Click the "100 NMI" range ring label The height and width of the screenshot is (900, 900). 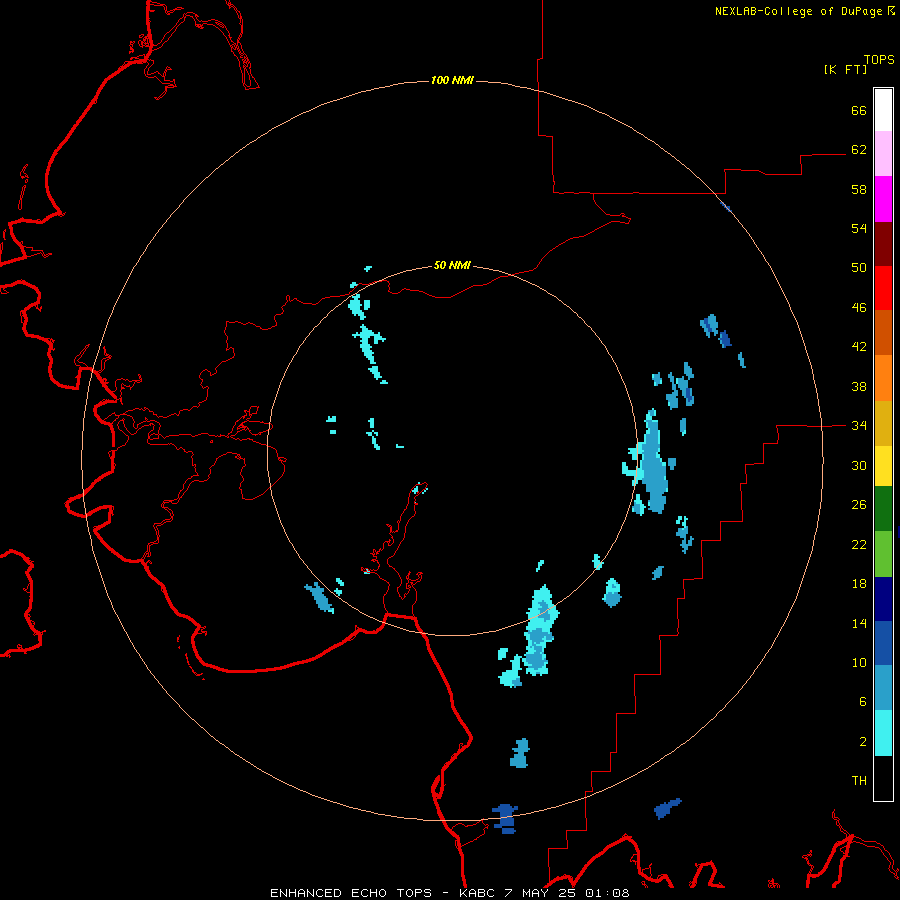452,80
